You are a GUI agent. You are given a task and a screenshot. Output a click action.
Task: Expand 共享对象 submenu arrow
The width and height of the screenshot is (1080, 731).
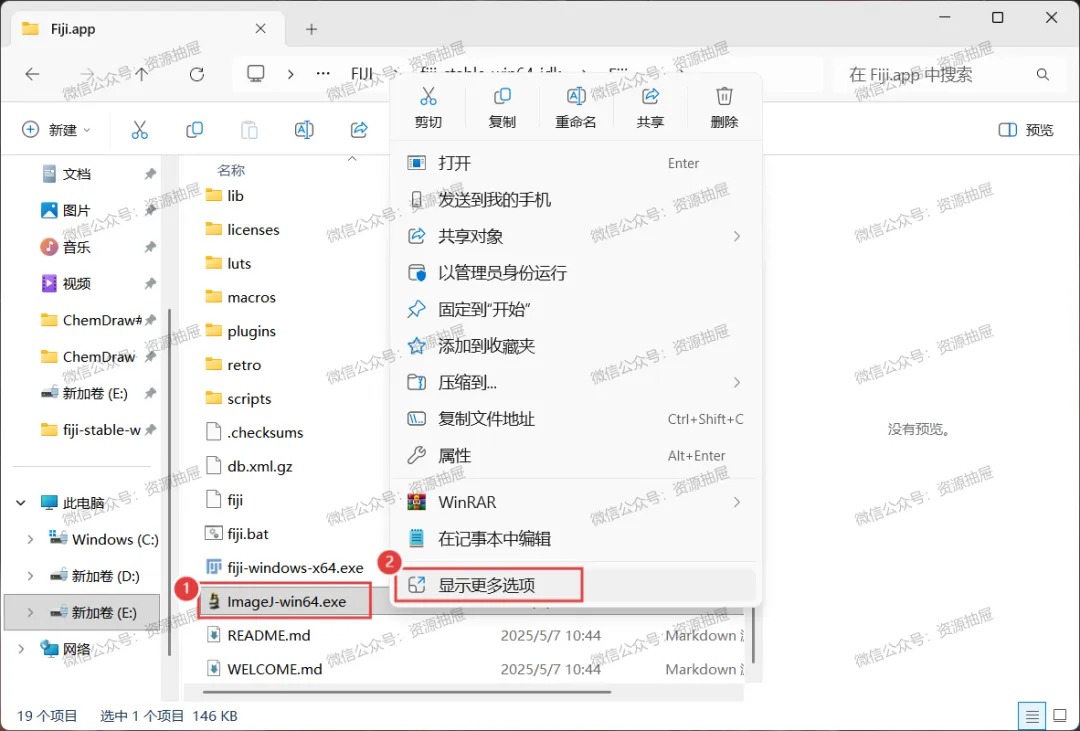pyautogui.click(x=737, y=236)
